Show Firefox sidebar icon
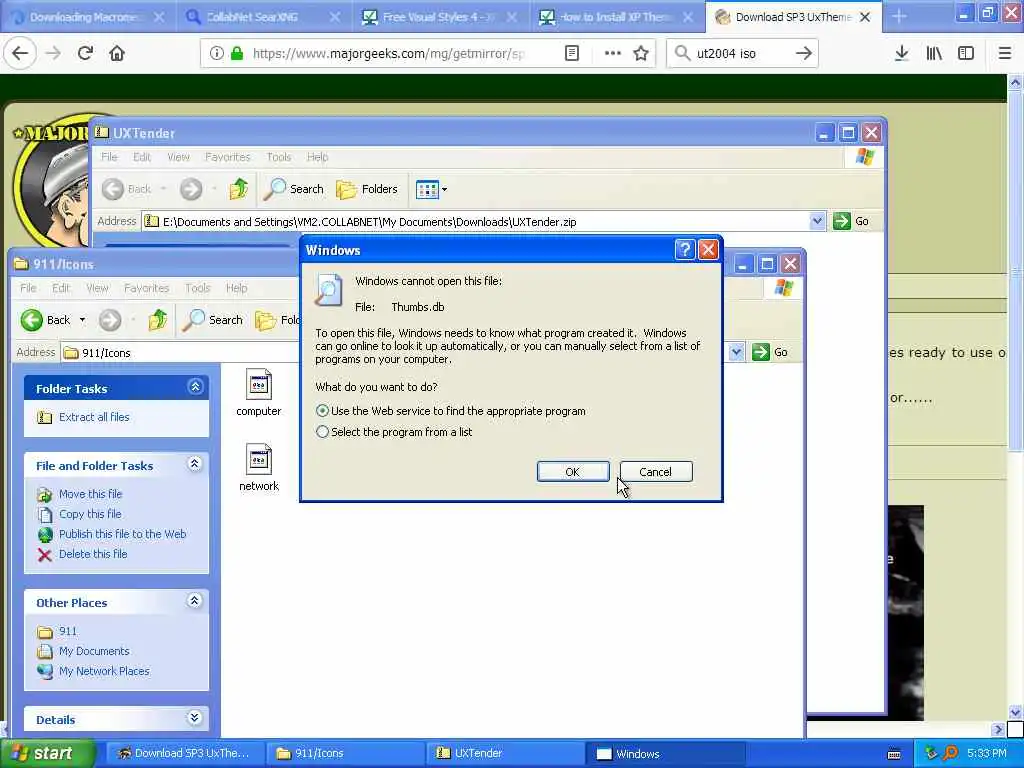The image size is (1024, 768). 966,54
